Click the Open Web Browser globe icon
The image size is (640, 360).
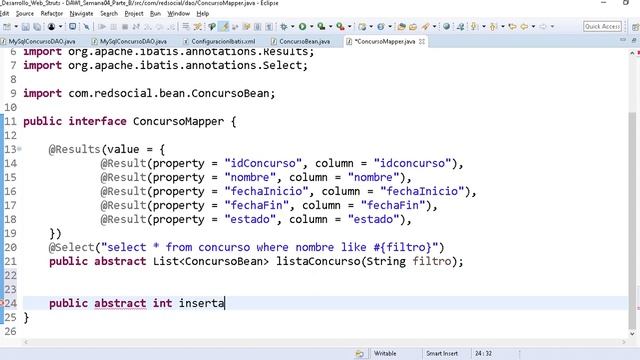(447, 27)
